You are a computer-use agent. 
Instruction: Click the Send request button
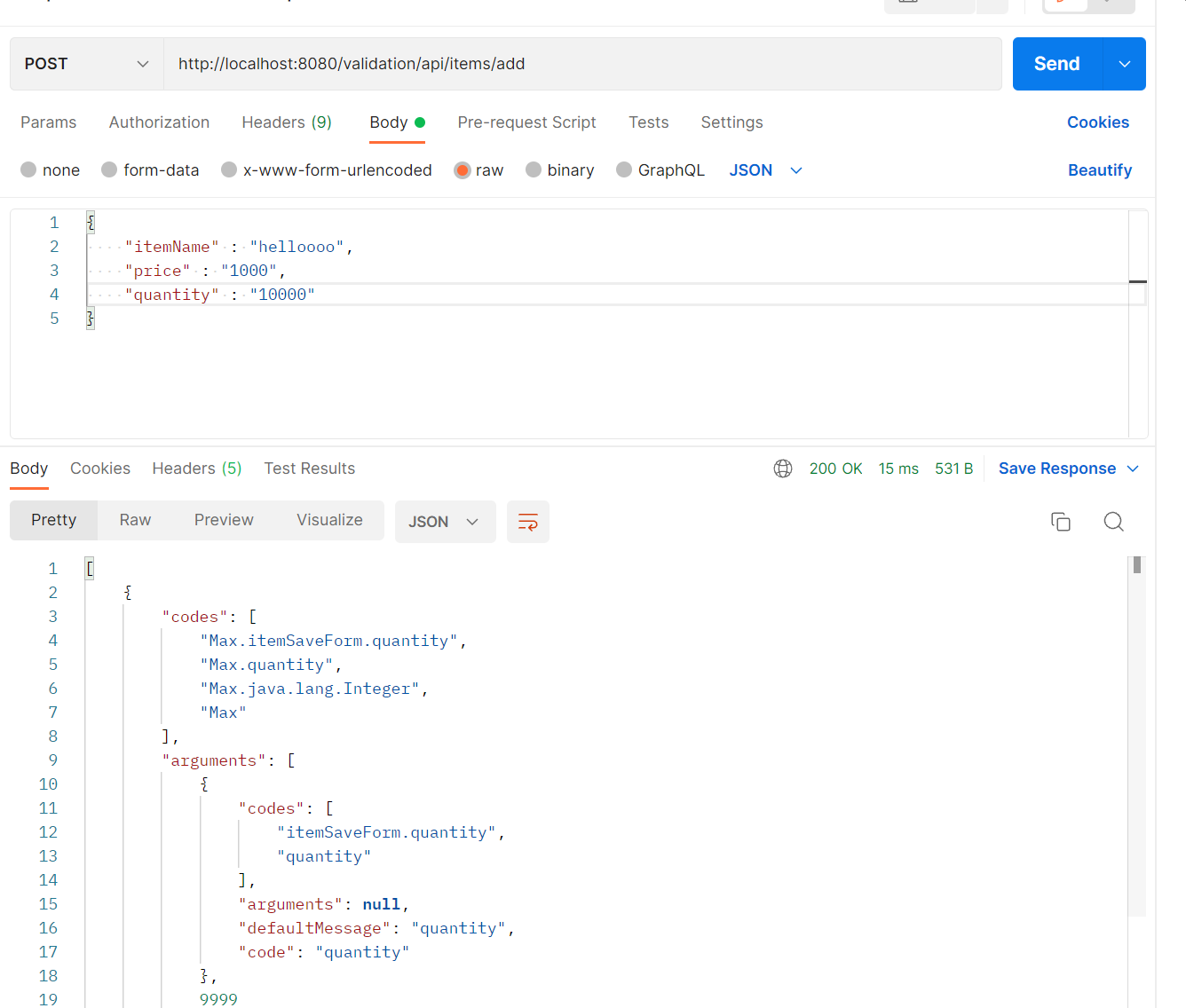[x=1056, y=64]
